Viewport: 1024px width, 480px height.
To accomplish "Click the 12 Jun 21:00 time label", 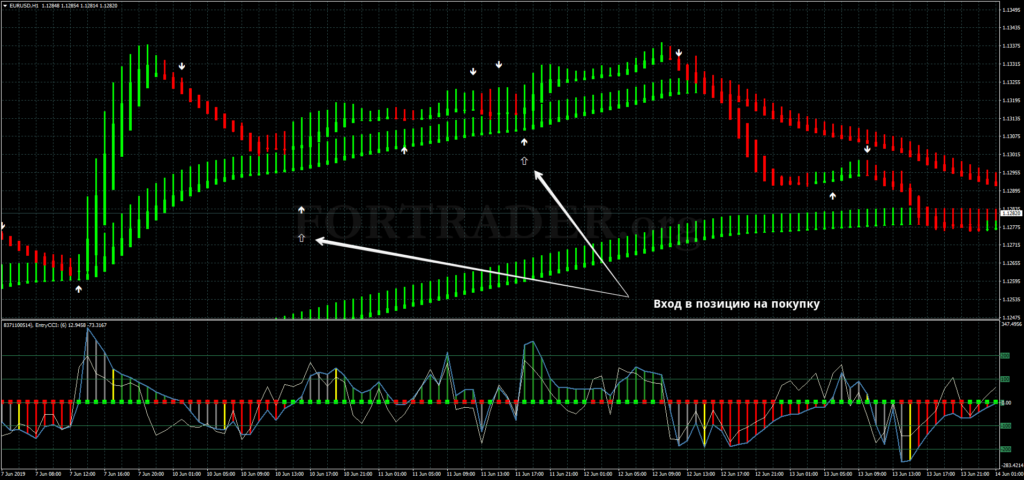I will coord(769,474).
